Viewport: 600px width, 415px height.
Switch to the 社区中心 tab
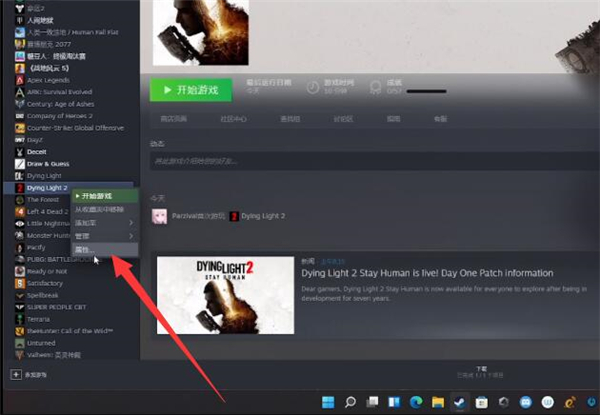tap(233, 119)
